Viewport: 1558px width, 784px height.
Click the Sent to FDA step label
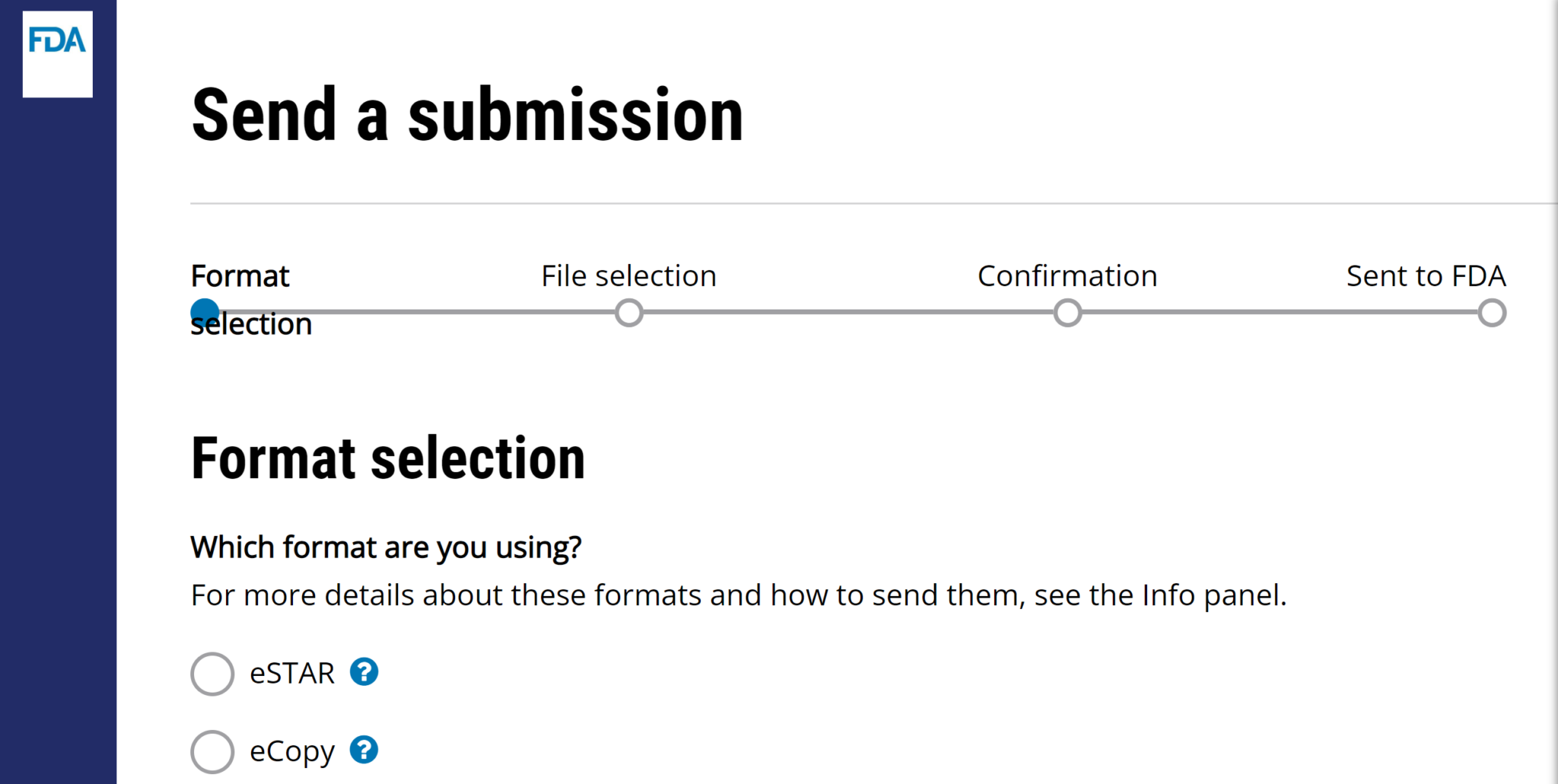[1427, 276]
